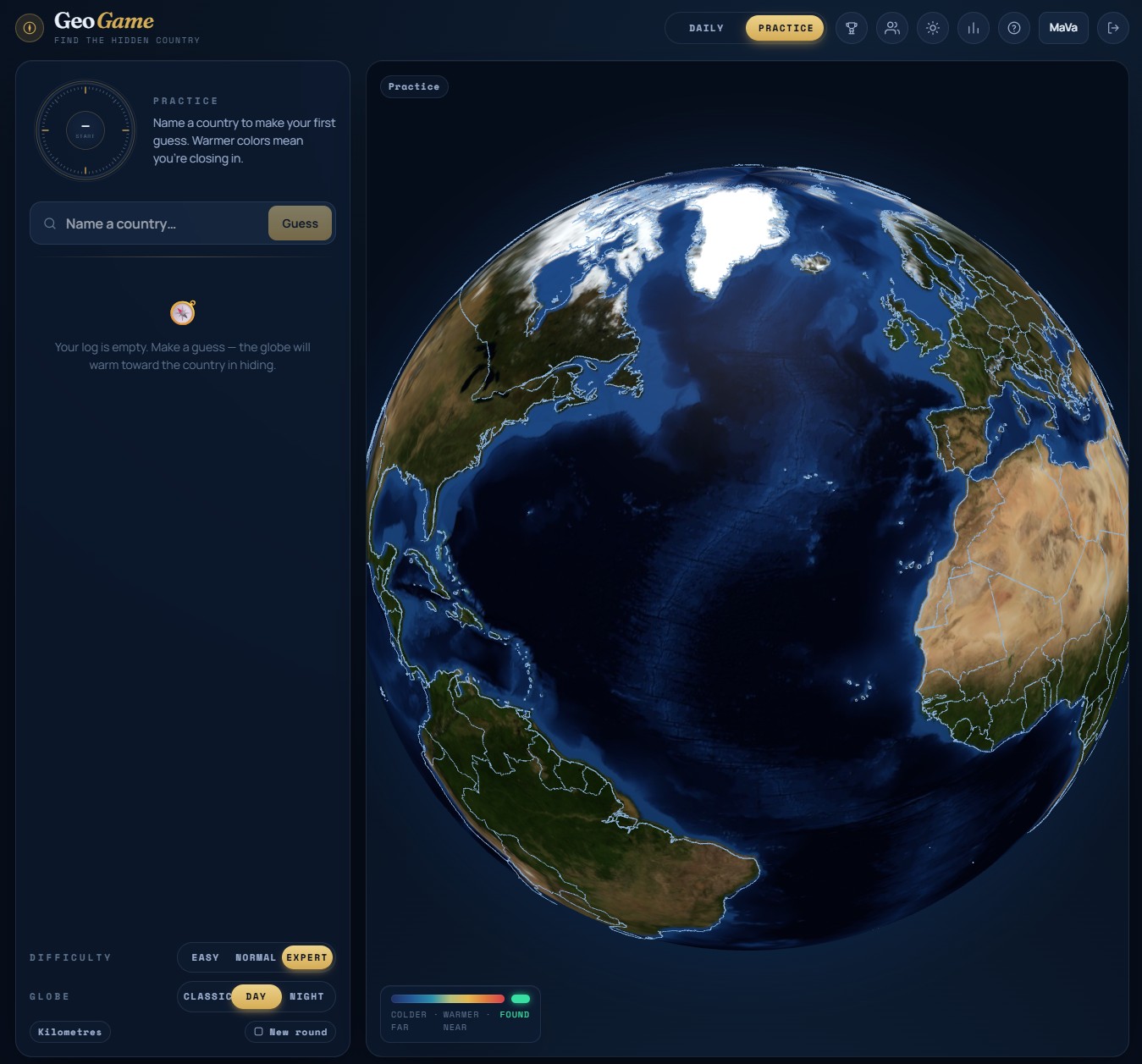
Task: Click the DIFFICULTY label text
Action: (70, 957)
